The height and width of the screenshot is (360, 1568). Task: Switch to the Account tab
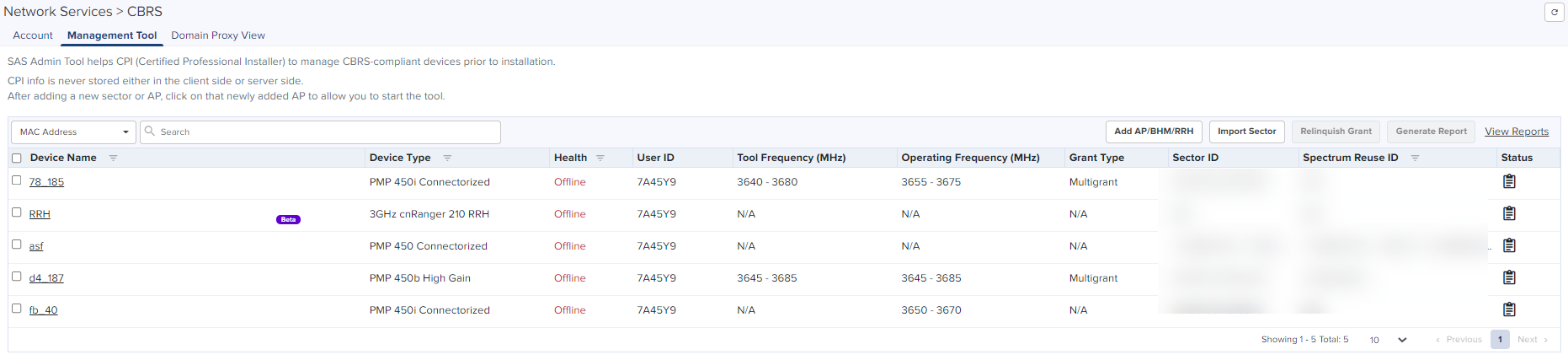(33, 35)
